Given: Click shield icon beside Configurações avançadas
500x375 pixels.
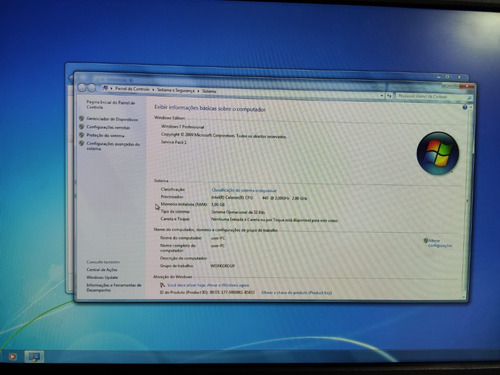Looking at the screenshot, I should (82, 143).
